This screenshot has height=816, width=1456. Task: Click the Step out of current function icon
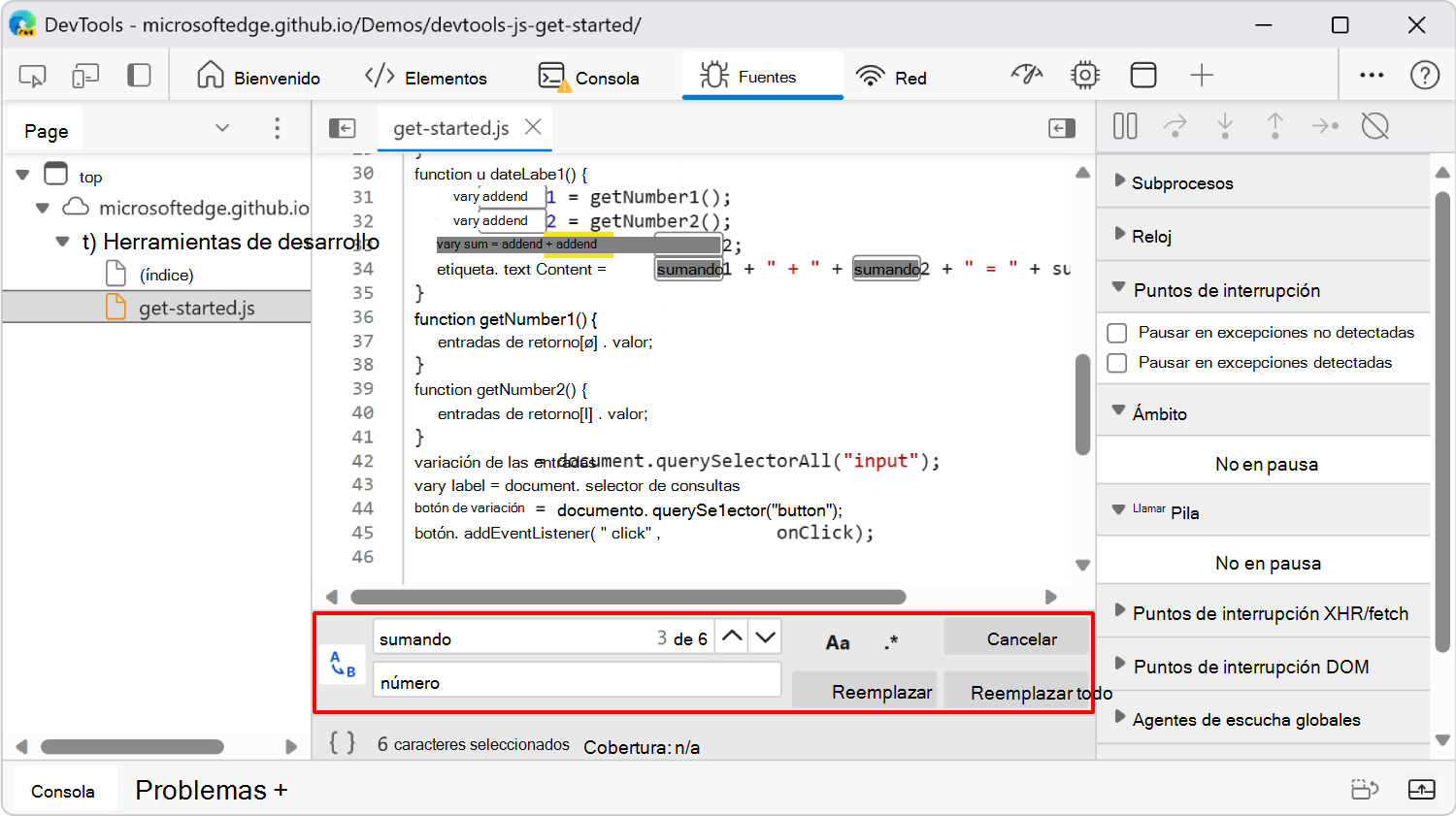click(x=1274, y=126)
